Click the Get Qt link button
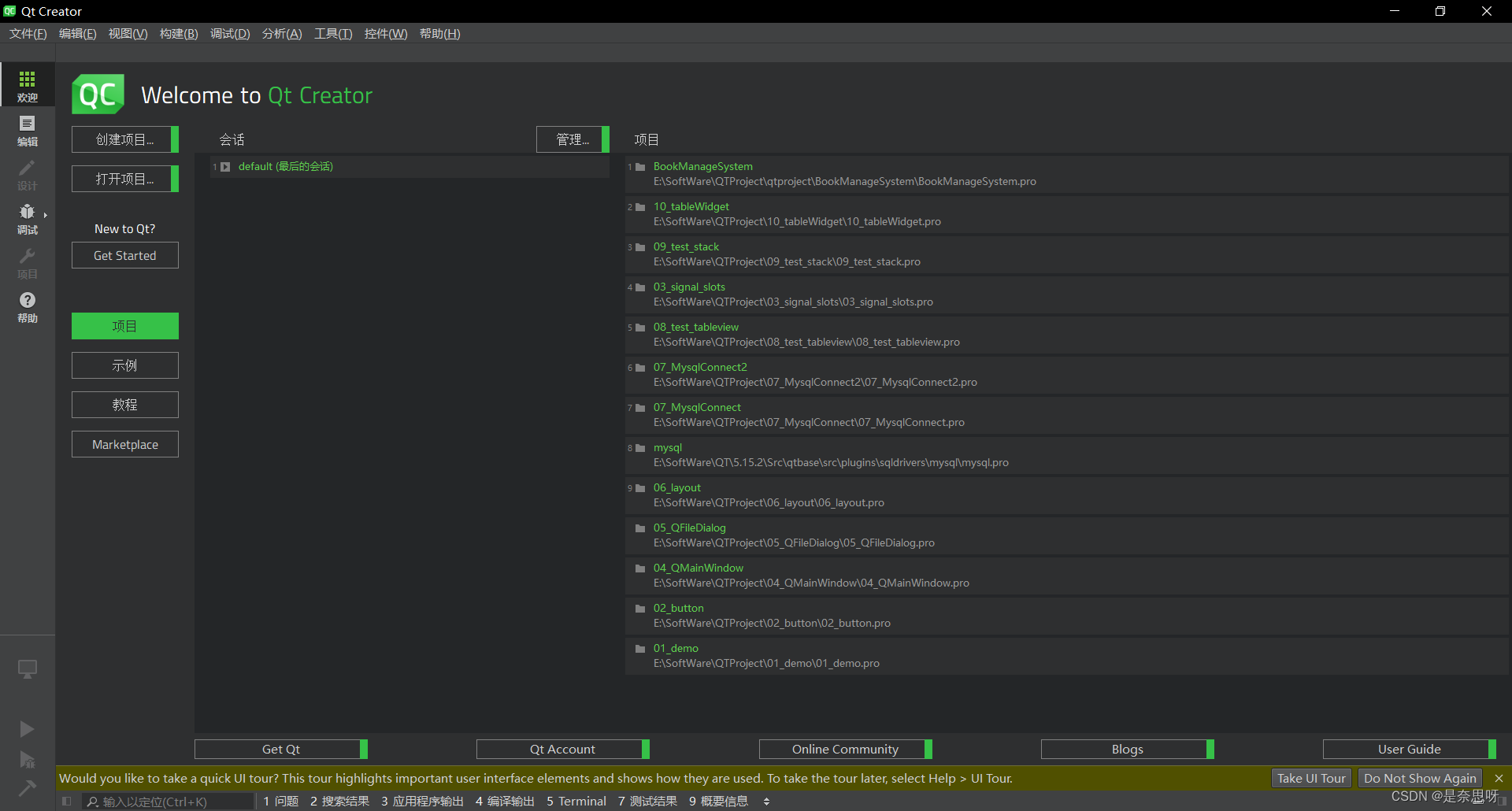The width and height of the screenshot is (1512, 811). click(x=281, y=749)
